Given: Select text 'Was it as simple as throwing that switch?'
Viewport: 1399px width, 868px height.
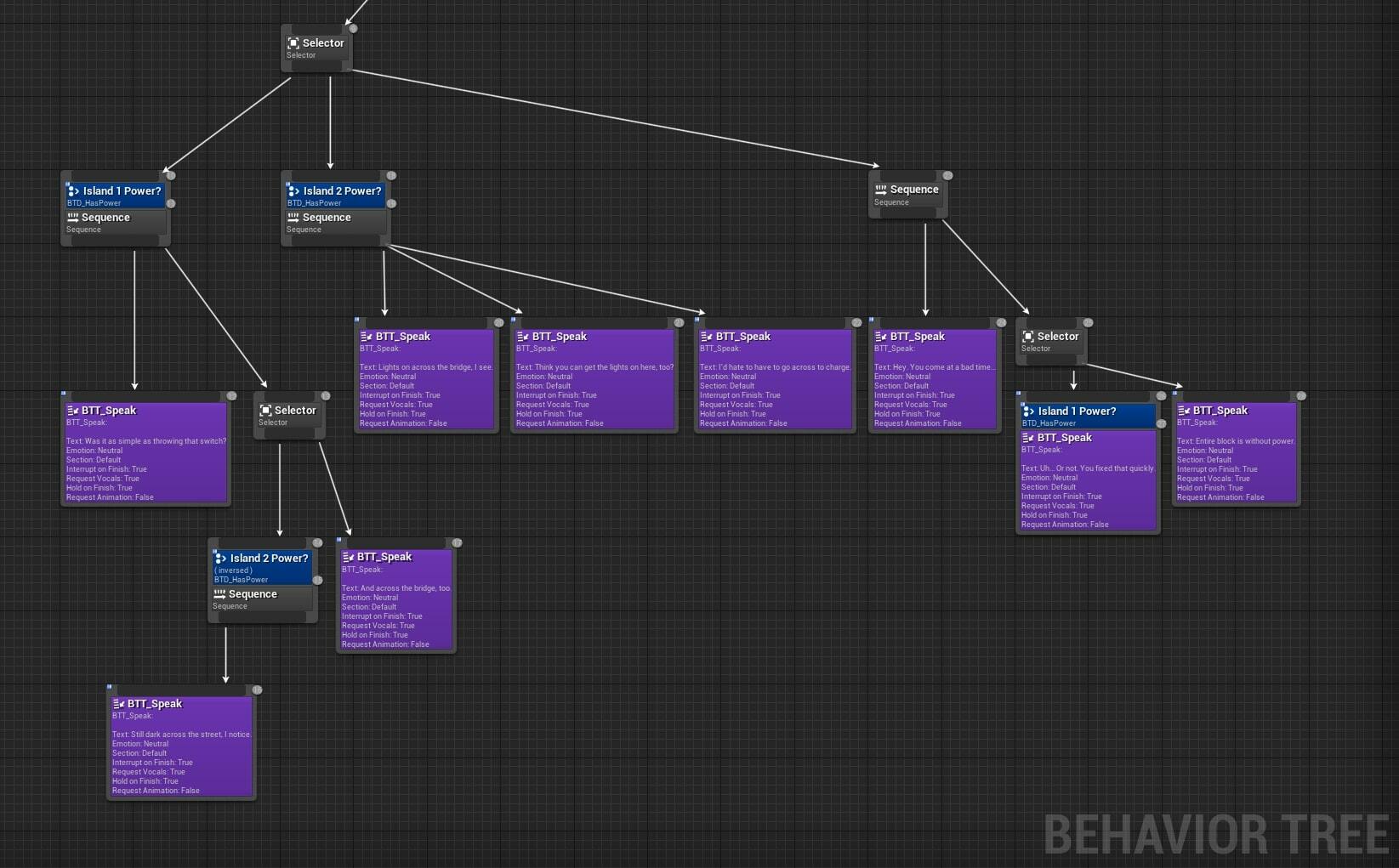Looking at the screenshot, I should pyautogui.click(x=156, y=441).
